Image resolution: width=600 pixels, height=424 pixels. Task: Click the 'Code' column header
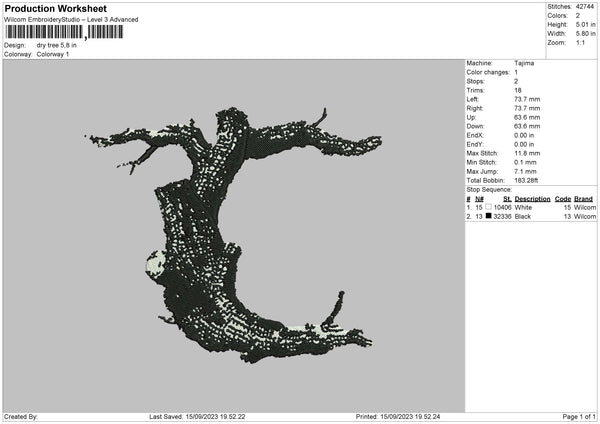click(562, 199)
